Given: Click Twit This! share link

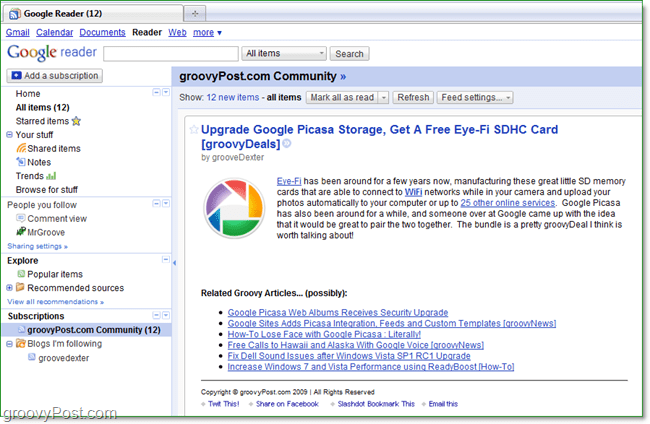Looking at the screenshot, I should (223, 404).
